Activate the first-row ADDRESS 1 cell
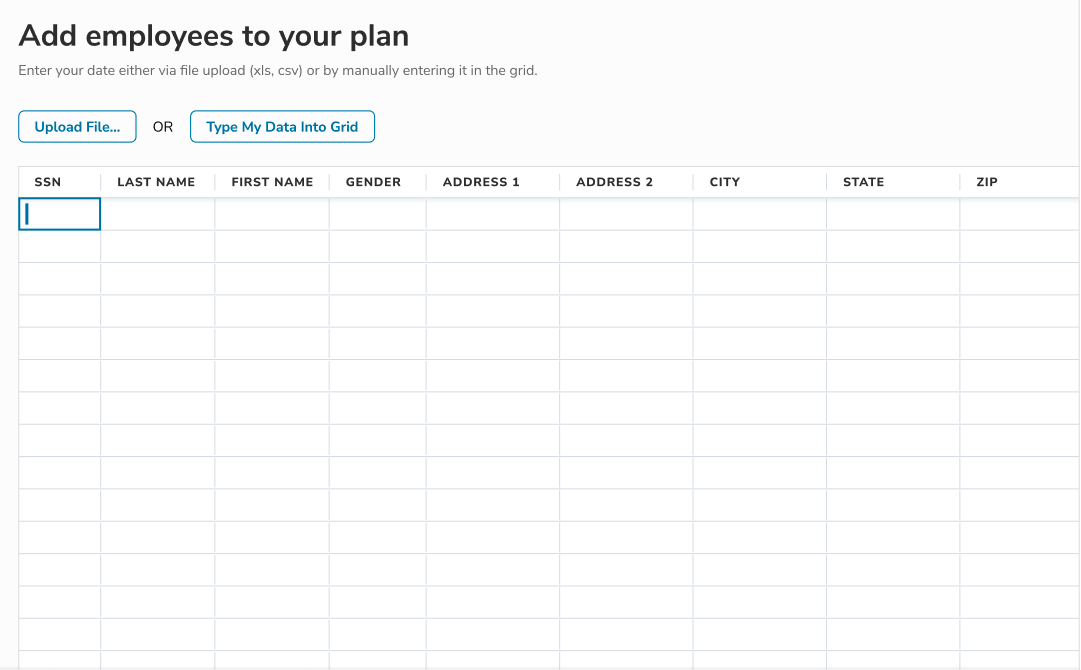1081x670 pixels. (493, 214)
